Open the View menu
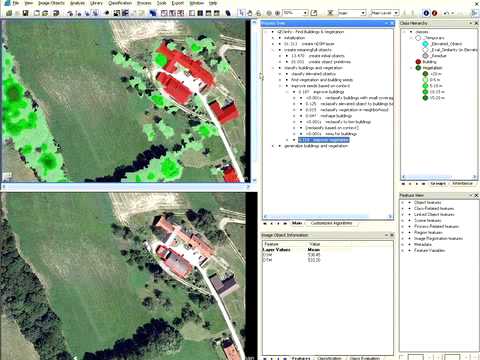The height and width of the screenshot is (360, 480). [29, 3]
